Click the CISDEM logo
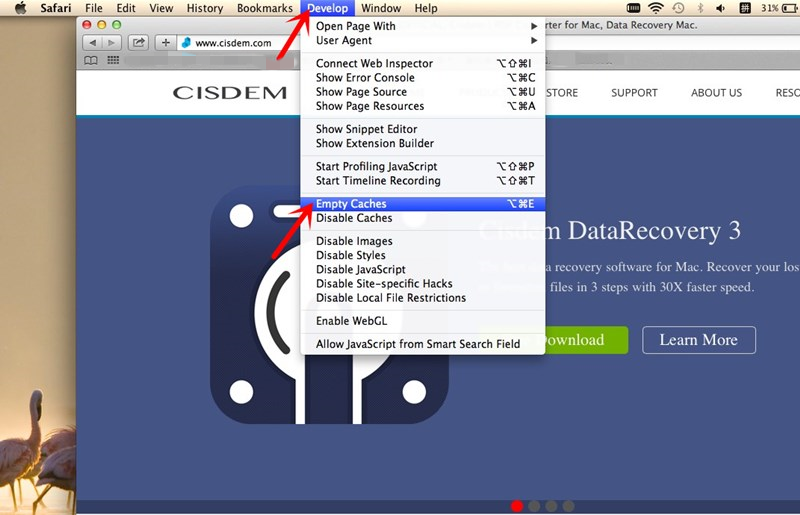The width and height of the screenshot is (800, 515). click(x=230, y=93)
